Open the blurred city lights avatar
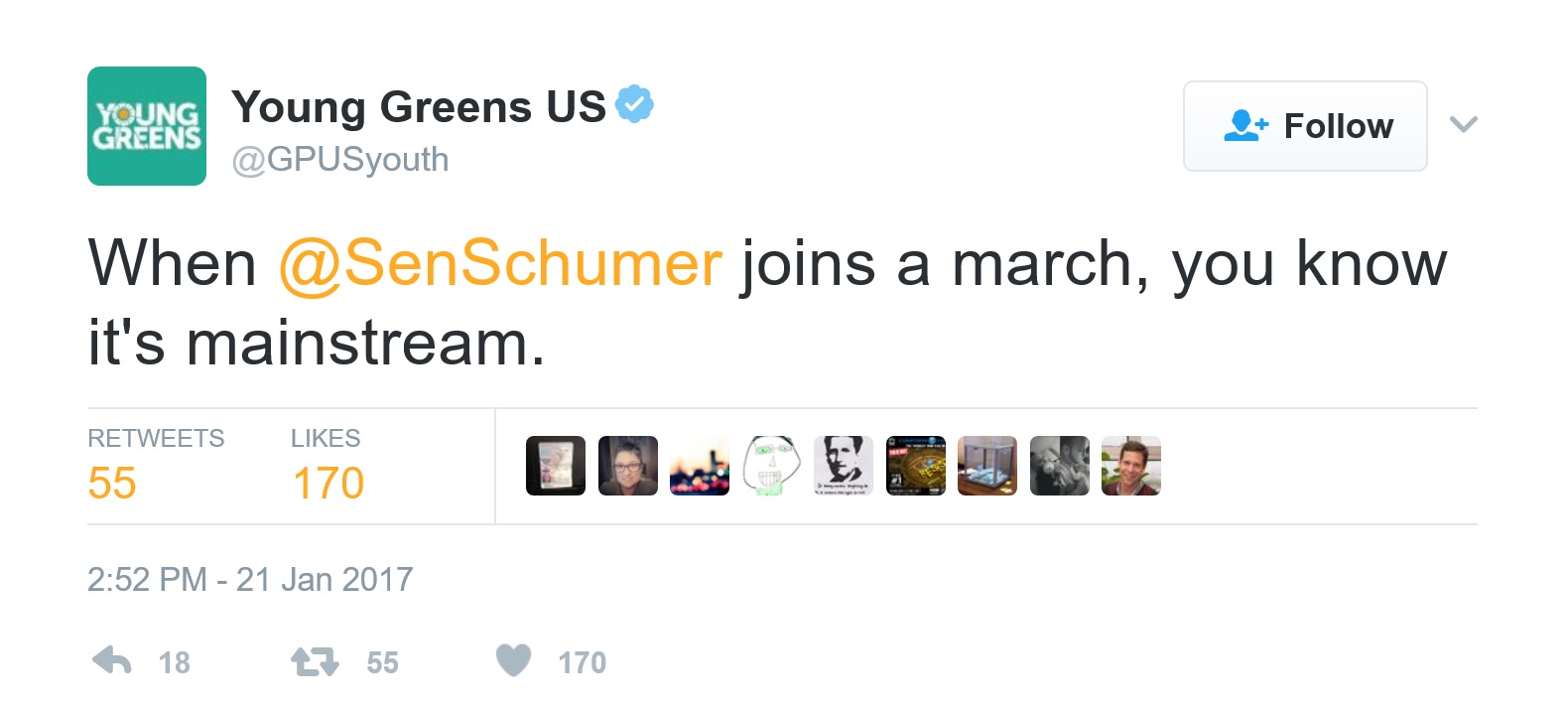This screenshot has width=1568, height=710. click(700, 466)
